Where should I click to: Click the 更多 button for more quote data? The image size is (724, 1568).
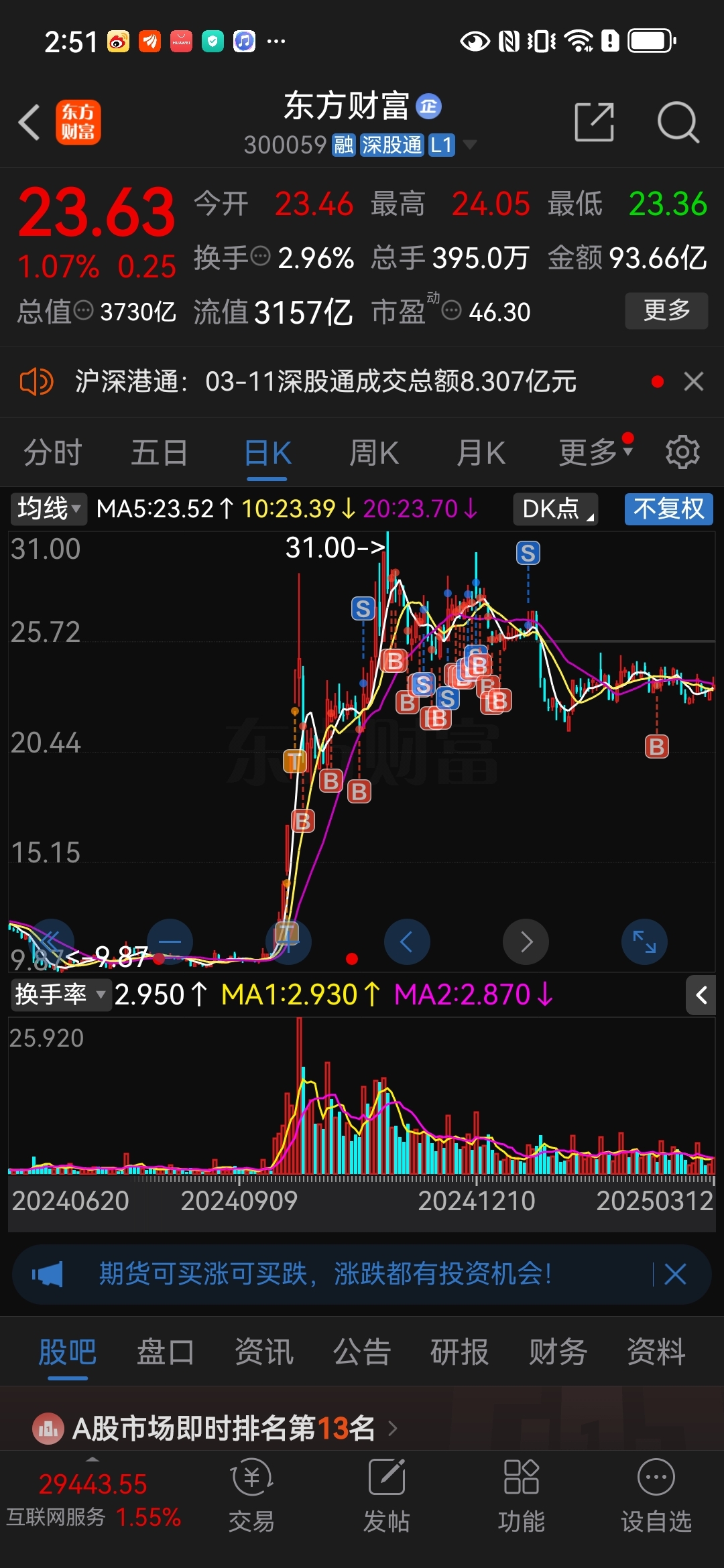coord(666,310)
